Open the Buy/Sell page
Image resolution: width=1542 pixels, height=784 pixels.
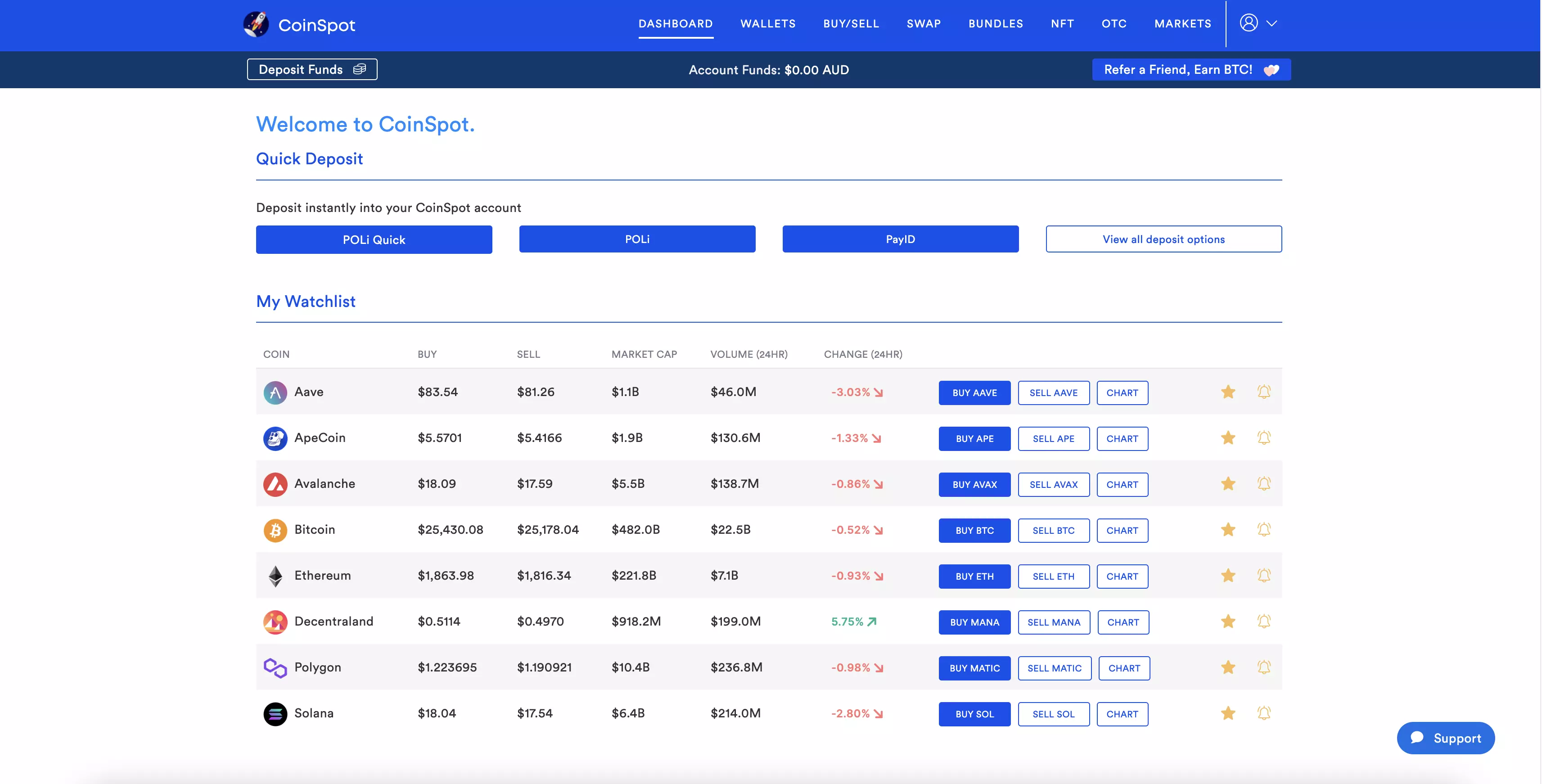851,24
